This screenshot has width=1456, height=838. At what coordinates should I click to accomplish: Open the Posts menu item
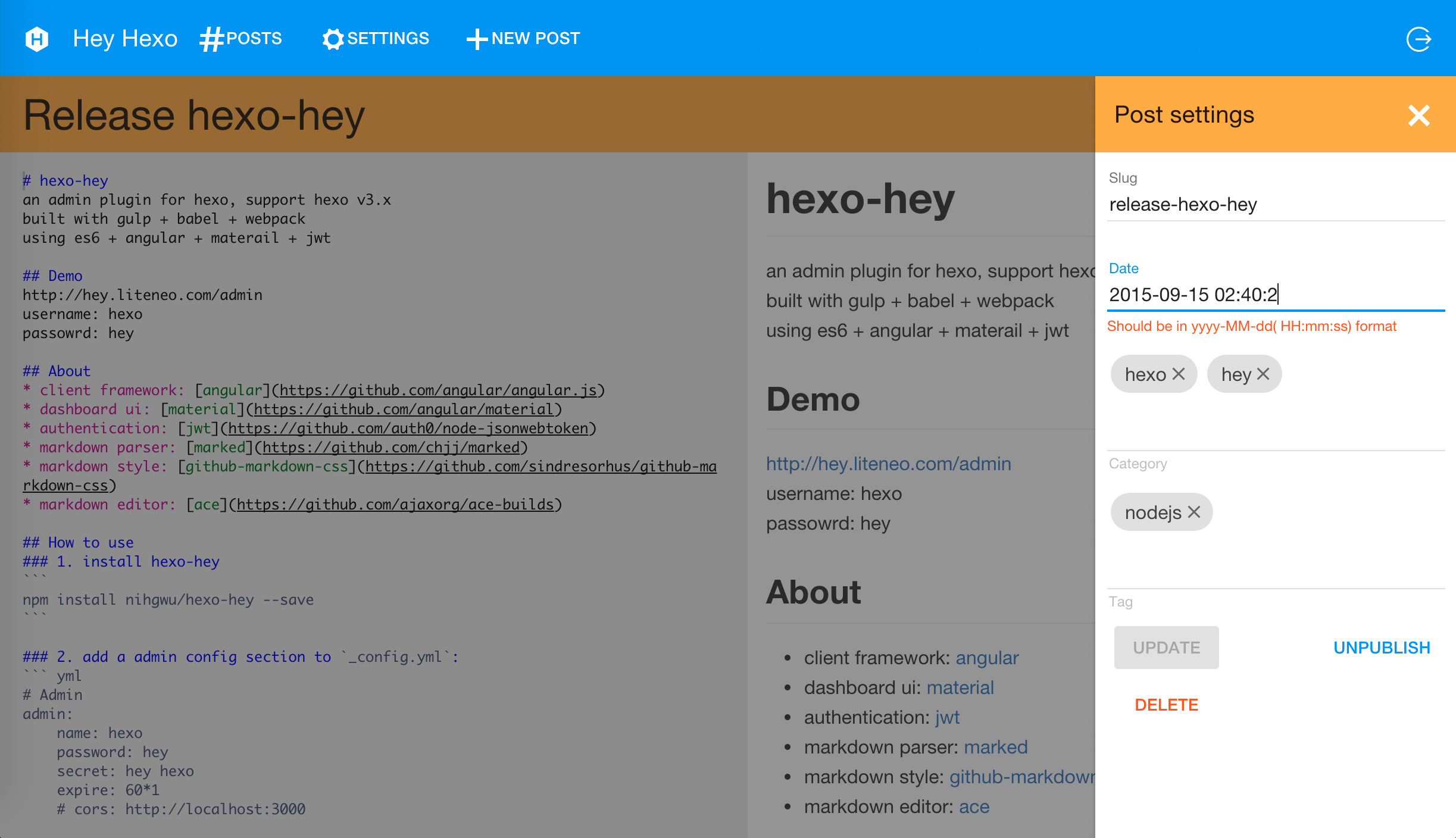click(254, 39)
